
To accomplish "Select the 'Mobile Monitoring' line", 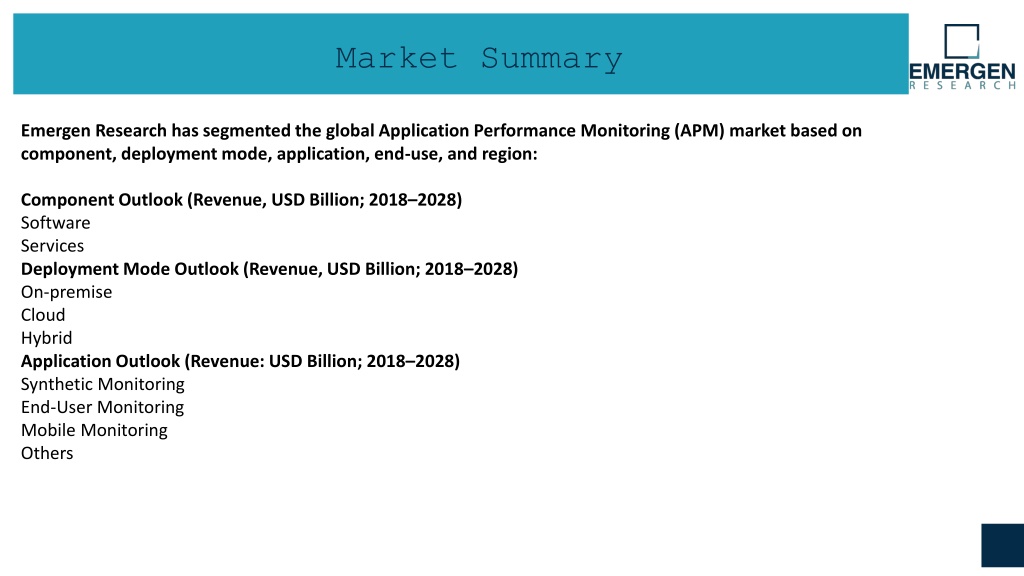I will point(94,430).
